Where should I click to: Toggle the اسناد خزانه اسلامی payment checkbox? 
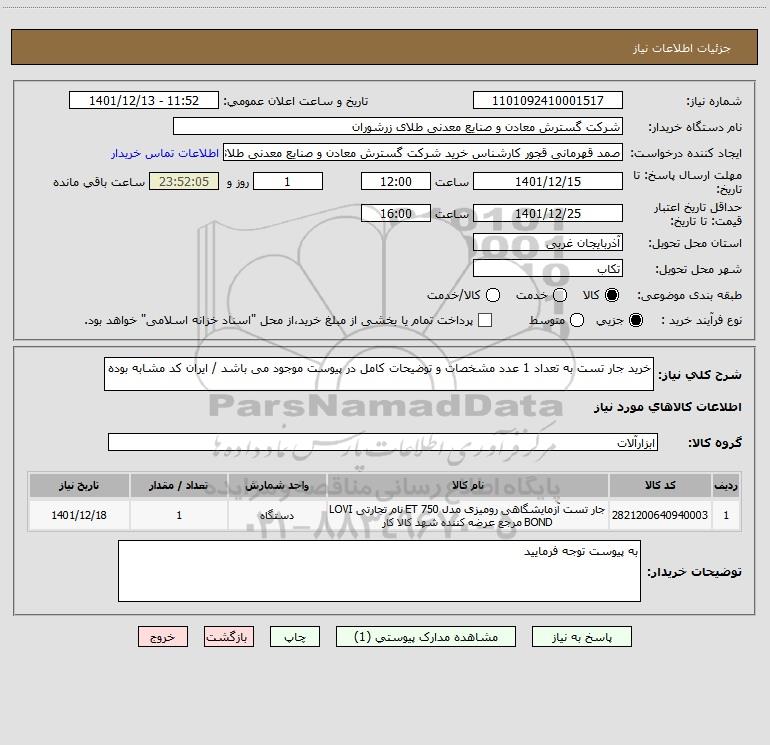point(485,320)
